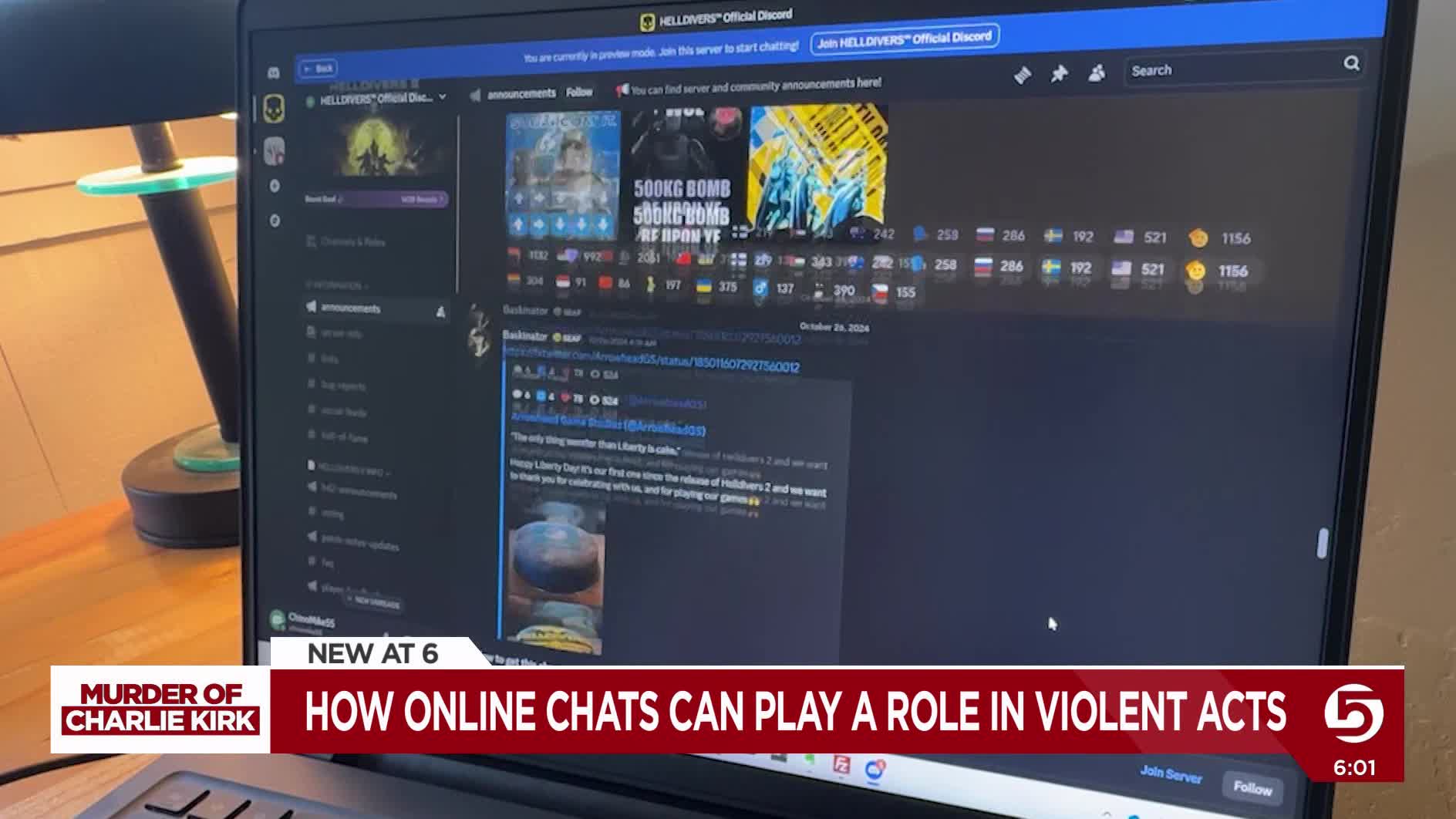
Task: Toggle the member list people icon
Action: click(1096, 72)
